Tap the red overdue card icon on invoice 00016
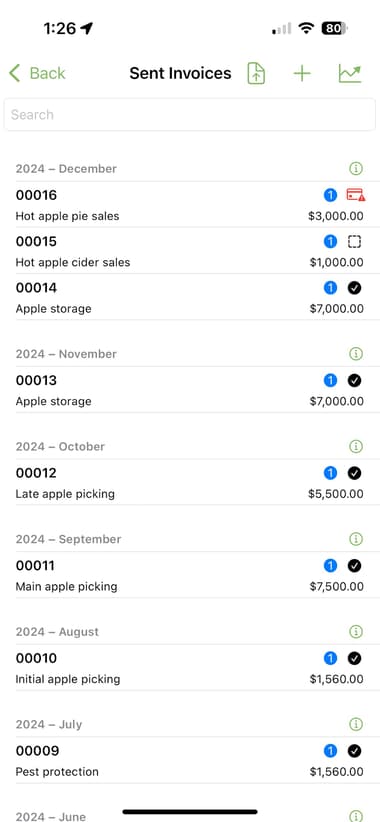The height and width of the screenshot is (822, 380). click(356, 196)
